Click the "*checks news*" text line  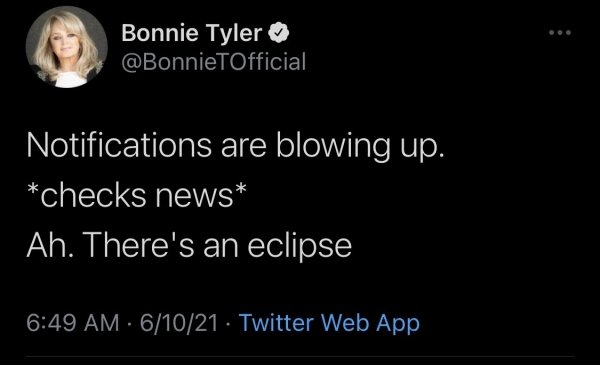pyautogui.click(x=137, y=195)
